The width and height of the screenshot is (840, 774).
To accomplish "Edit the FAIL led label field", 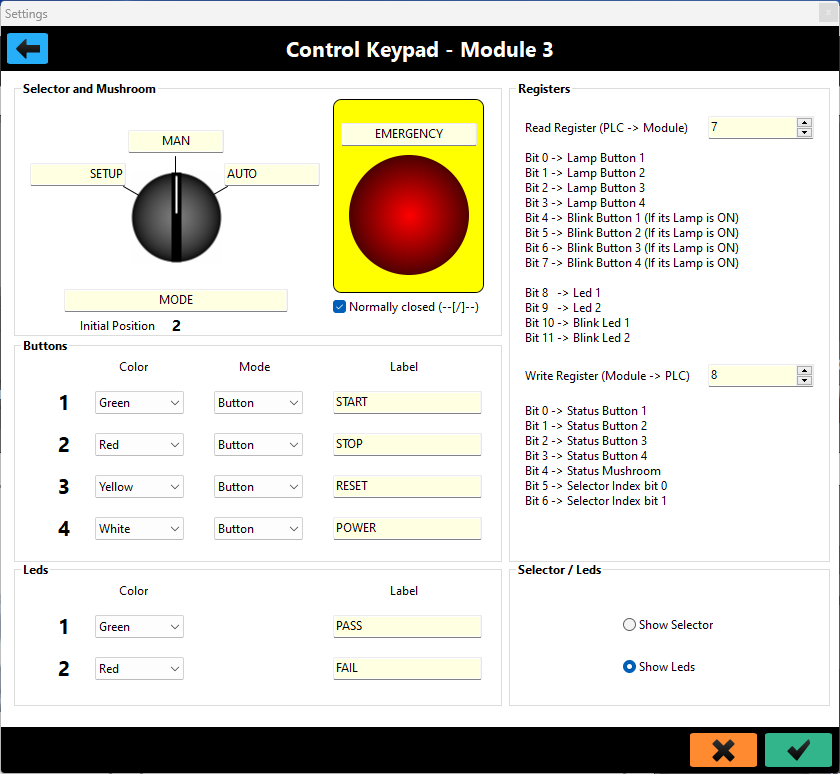I will click(407, 668).
